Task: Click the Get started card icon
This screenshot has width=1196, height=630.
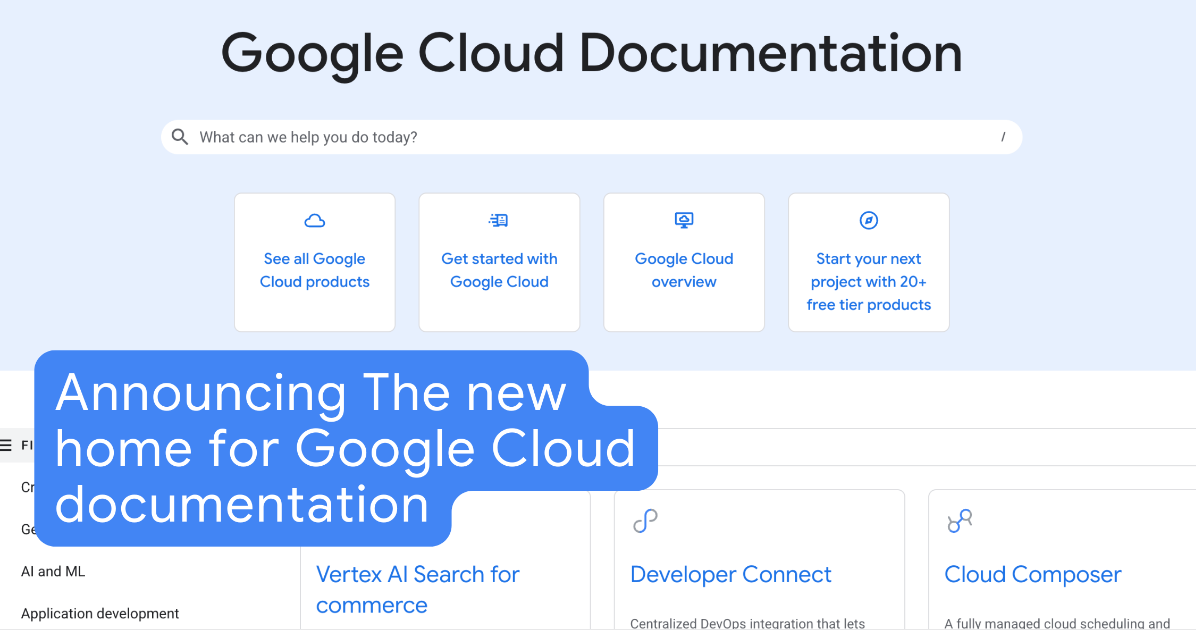Action: click(499, 221)
